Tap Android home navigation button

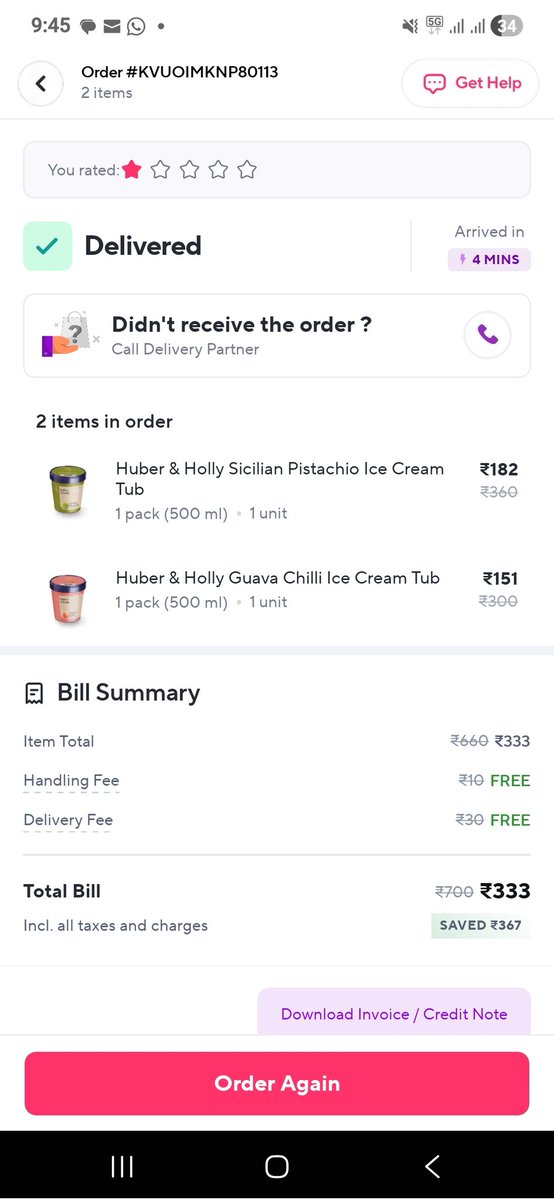[x=277, y=1166]
